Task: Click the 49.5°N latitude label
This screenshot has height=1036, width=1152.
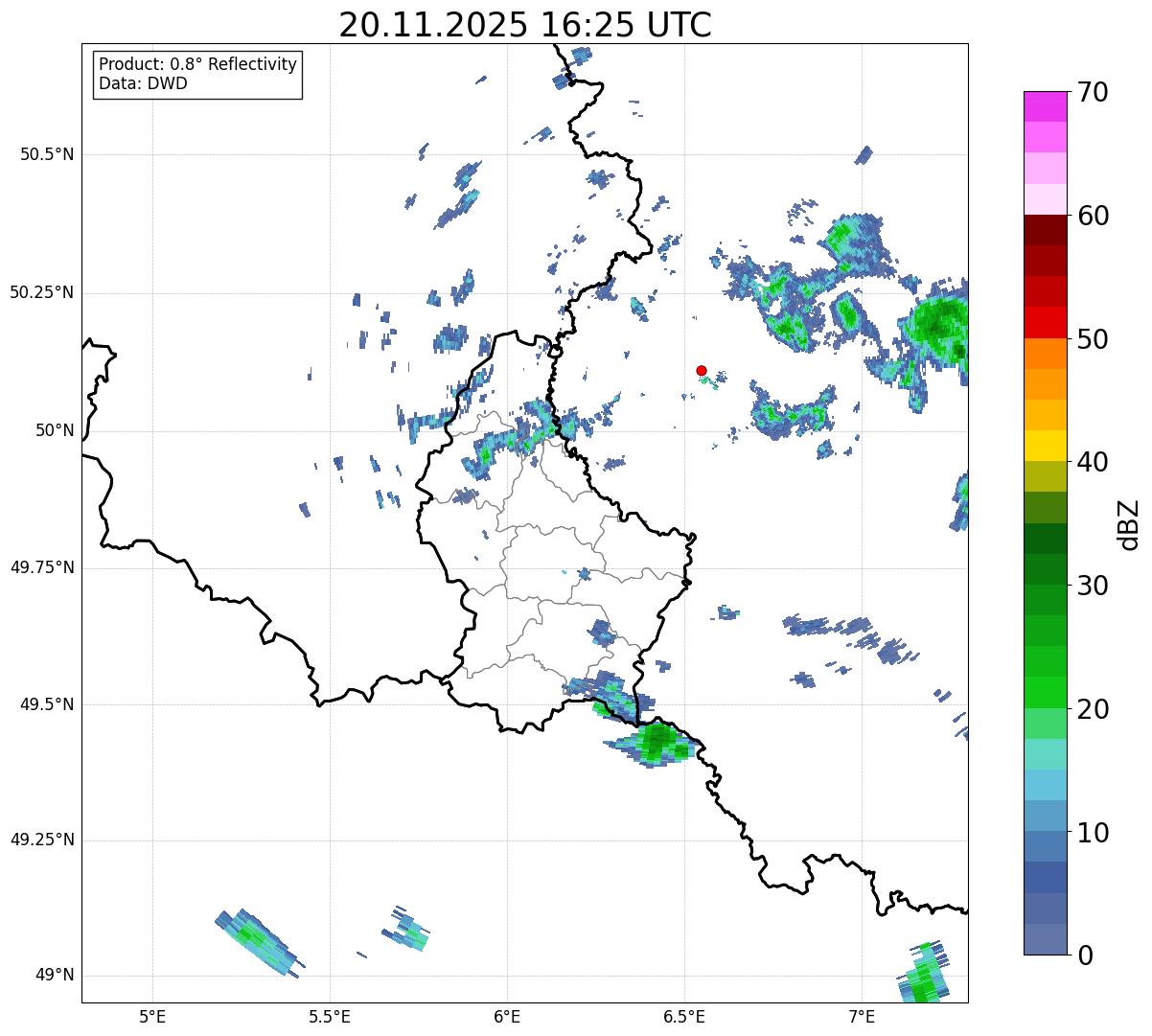Action: pyautogui.click(x=47, y=704)
